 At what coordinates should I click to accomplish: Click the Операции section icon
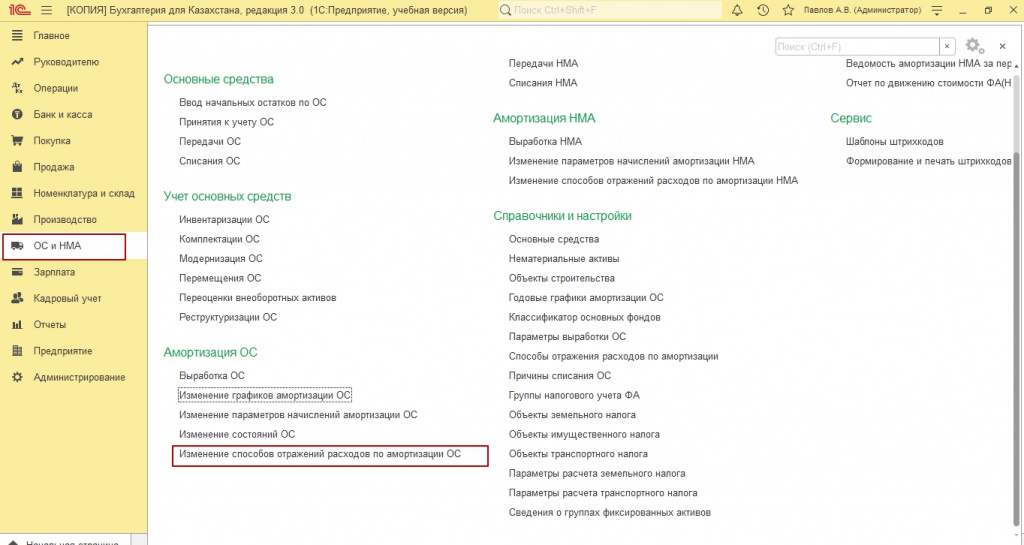pyautogui.click(x=18, y=88)
